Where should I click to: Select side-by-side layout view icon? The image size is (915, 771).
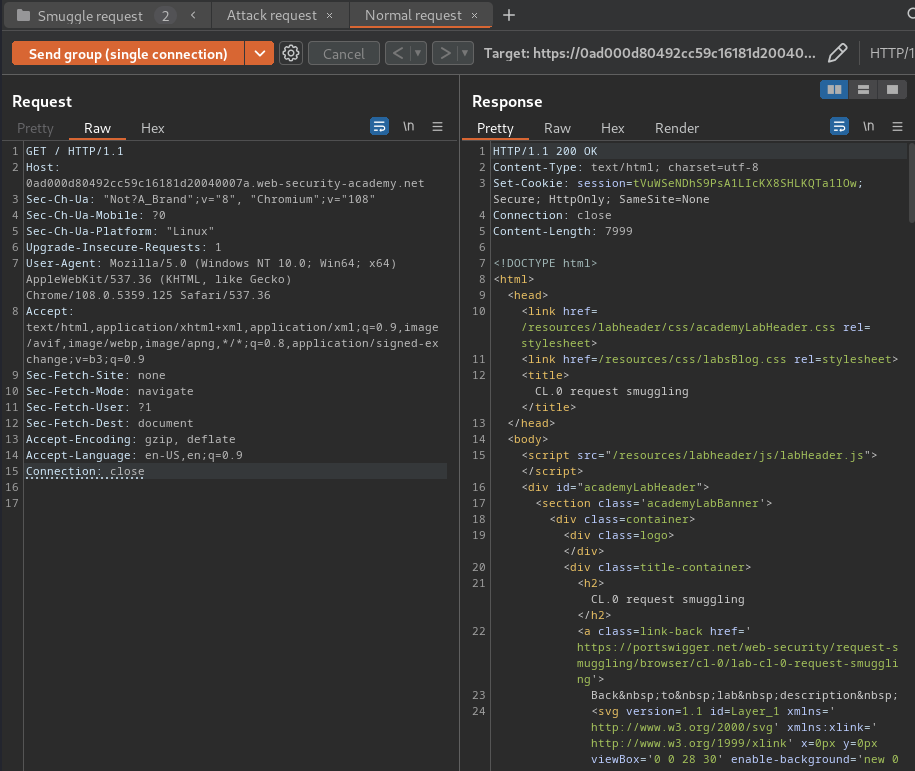click(834, 89)
